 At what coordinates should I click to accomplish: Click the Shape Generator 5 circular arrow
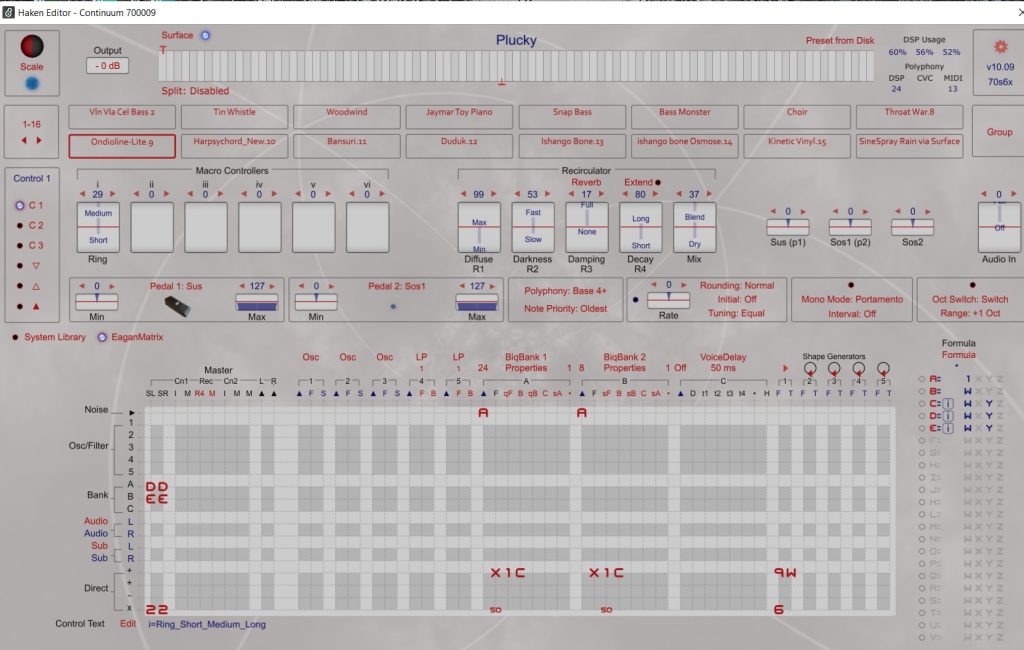point(883,368)
